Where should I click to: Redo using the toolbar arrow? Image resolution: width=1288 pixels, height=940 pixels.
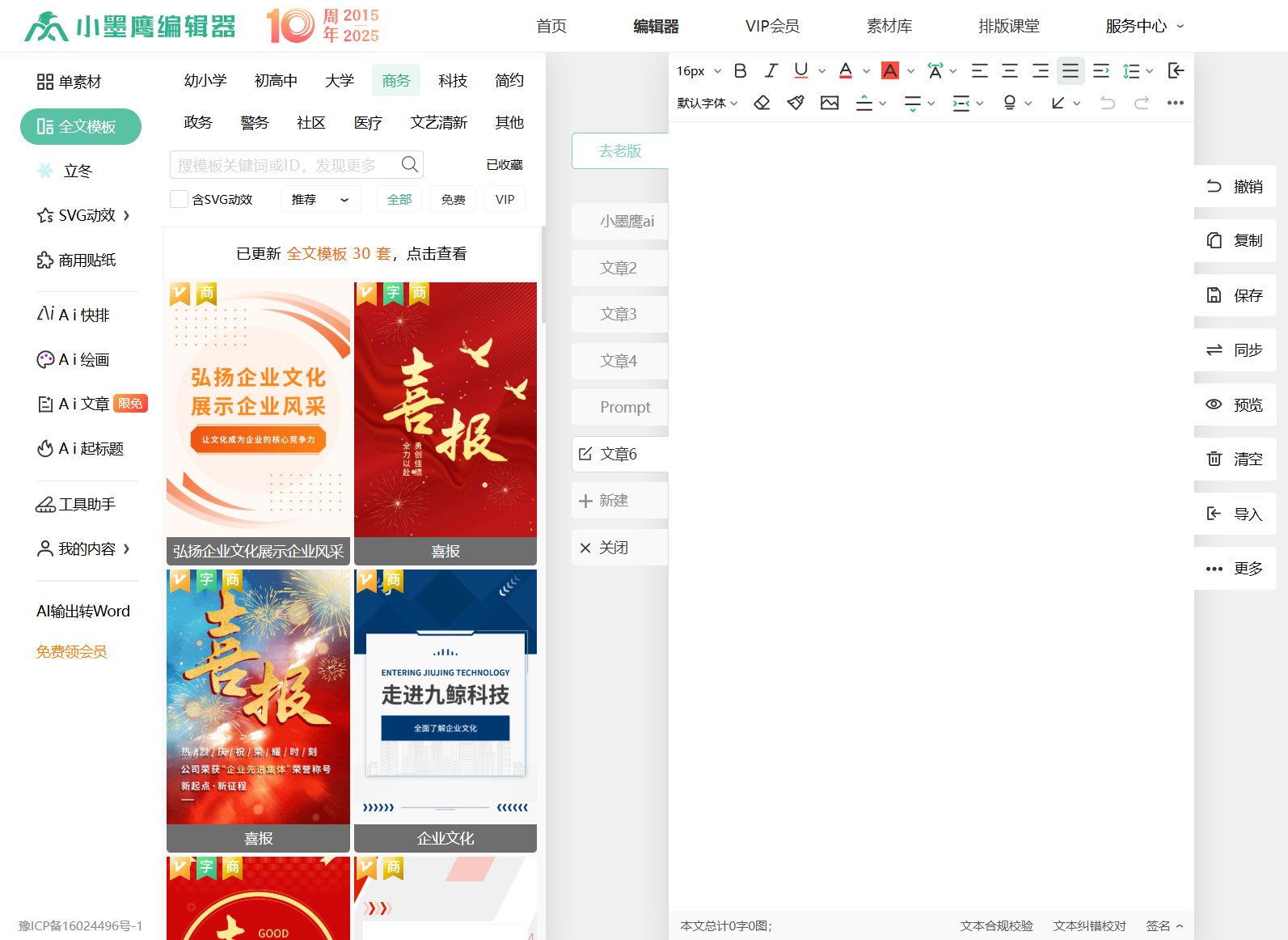click(x=1142, y=103)
